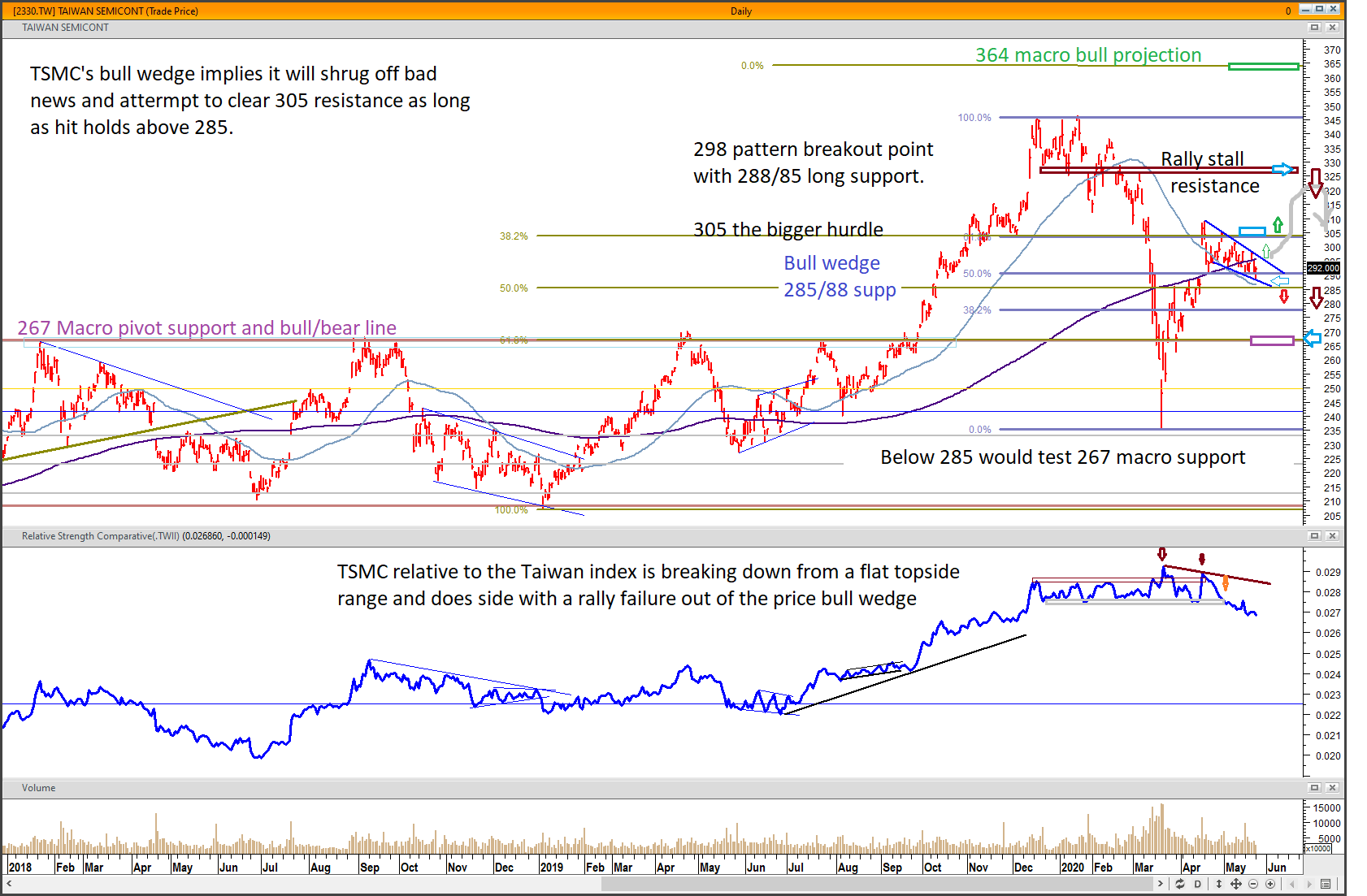Screen dimensions: 1367x896
Task: Click the 'Jun' label at axis end
Action: [x=1277, y=868]
